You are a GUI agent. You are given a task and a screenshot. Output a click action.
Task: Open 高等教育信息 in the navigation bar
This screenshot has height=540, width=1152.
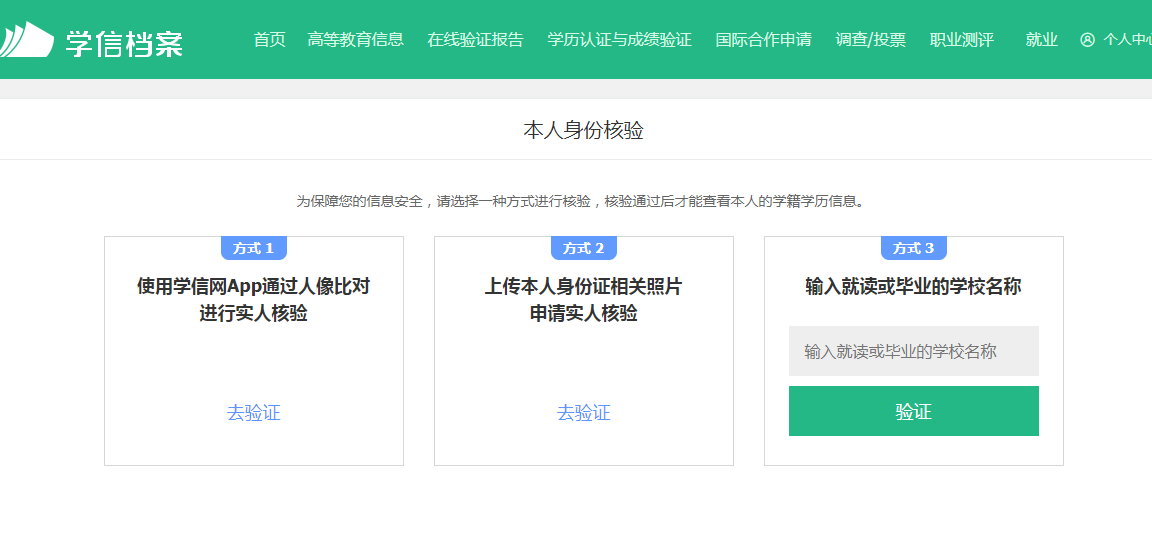[x=356, y=40]
